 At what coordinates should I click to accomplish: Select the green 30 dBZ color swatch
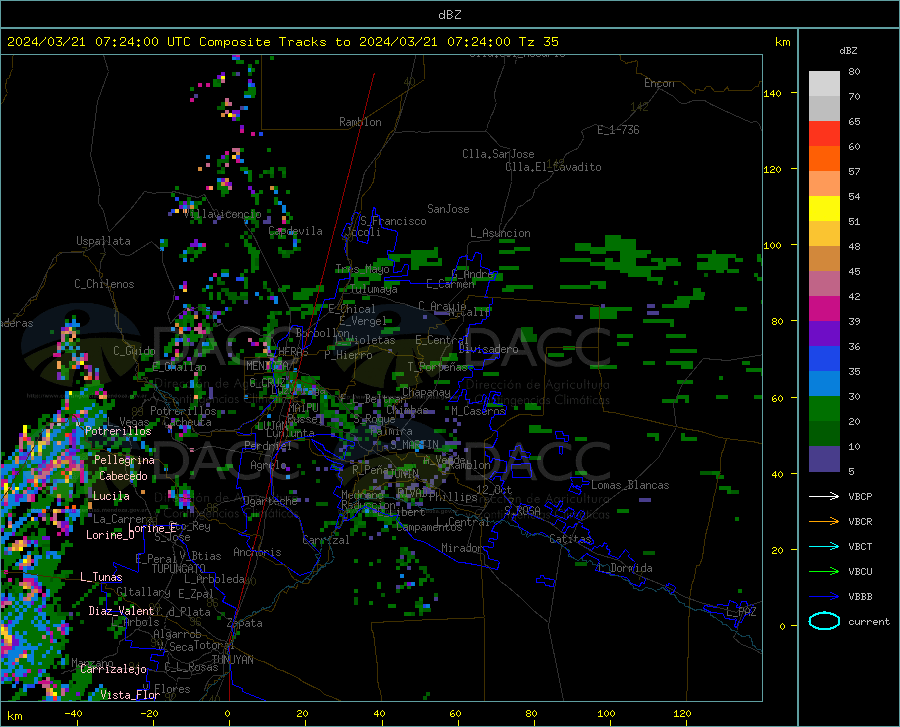(824, 409)
